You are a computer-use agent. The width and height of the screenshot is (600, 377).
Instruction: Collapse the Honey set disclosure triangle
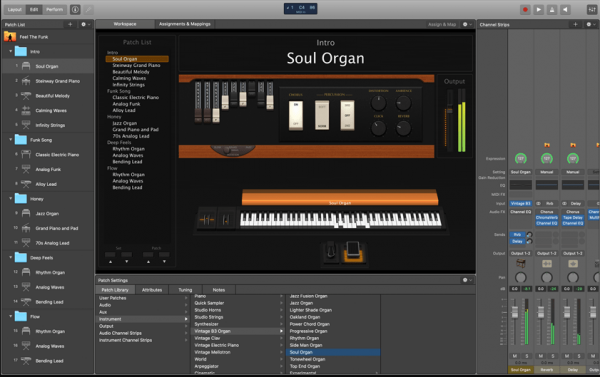10,198
